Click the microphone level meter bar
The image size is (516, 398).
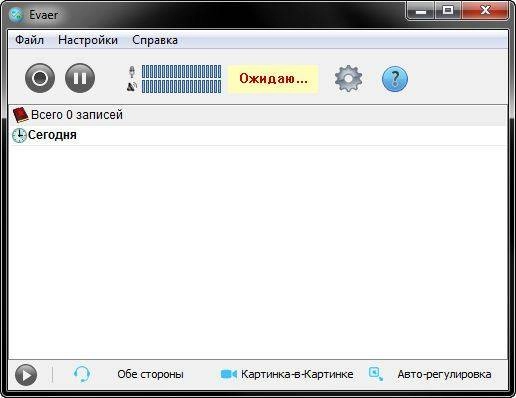pyautogui.click(x=181, y=71)
